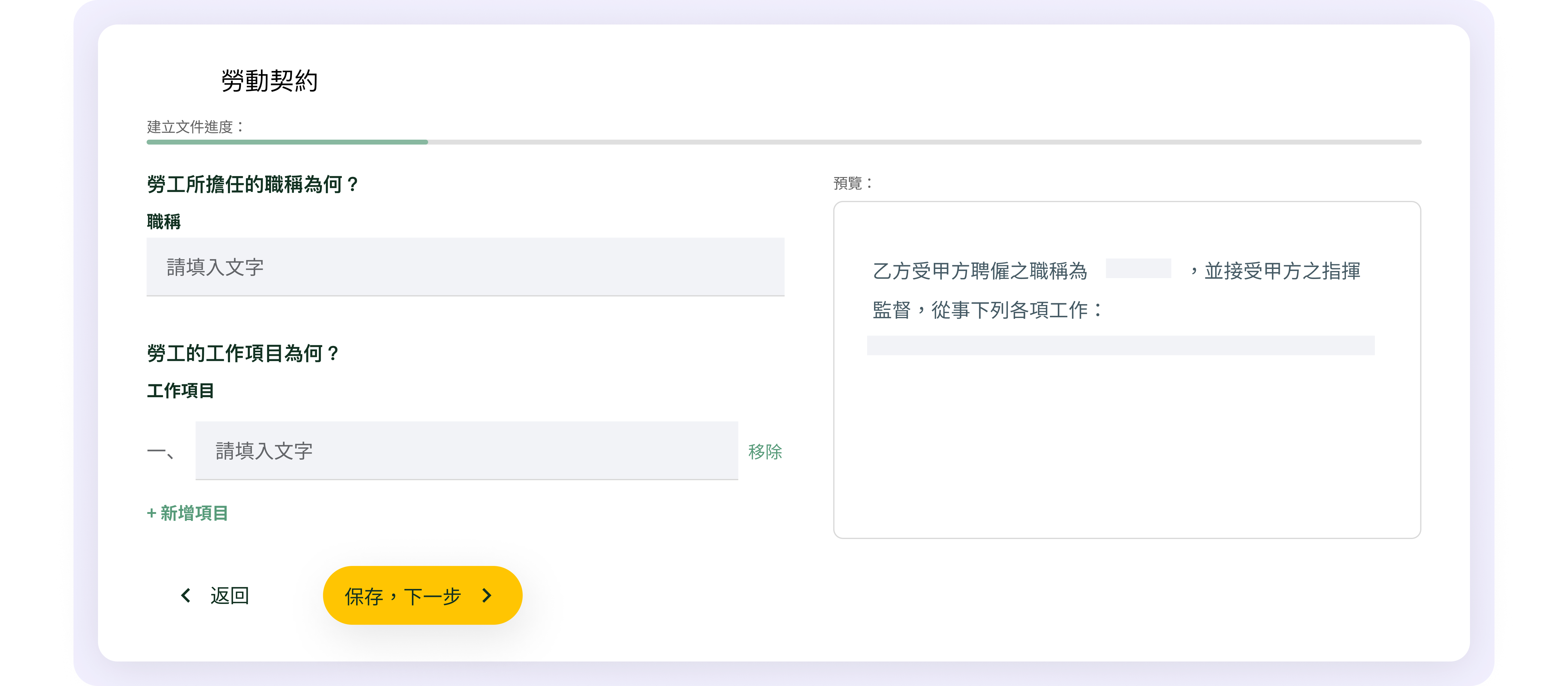Viewport: 1568px width, 686px height.
Task: Click the 建立文件進度： label
Action: click(x=195, y=126)
